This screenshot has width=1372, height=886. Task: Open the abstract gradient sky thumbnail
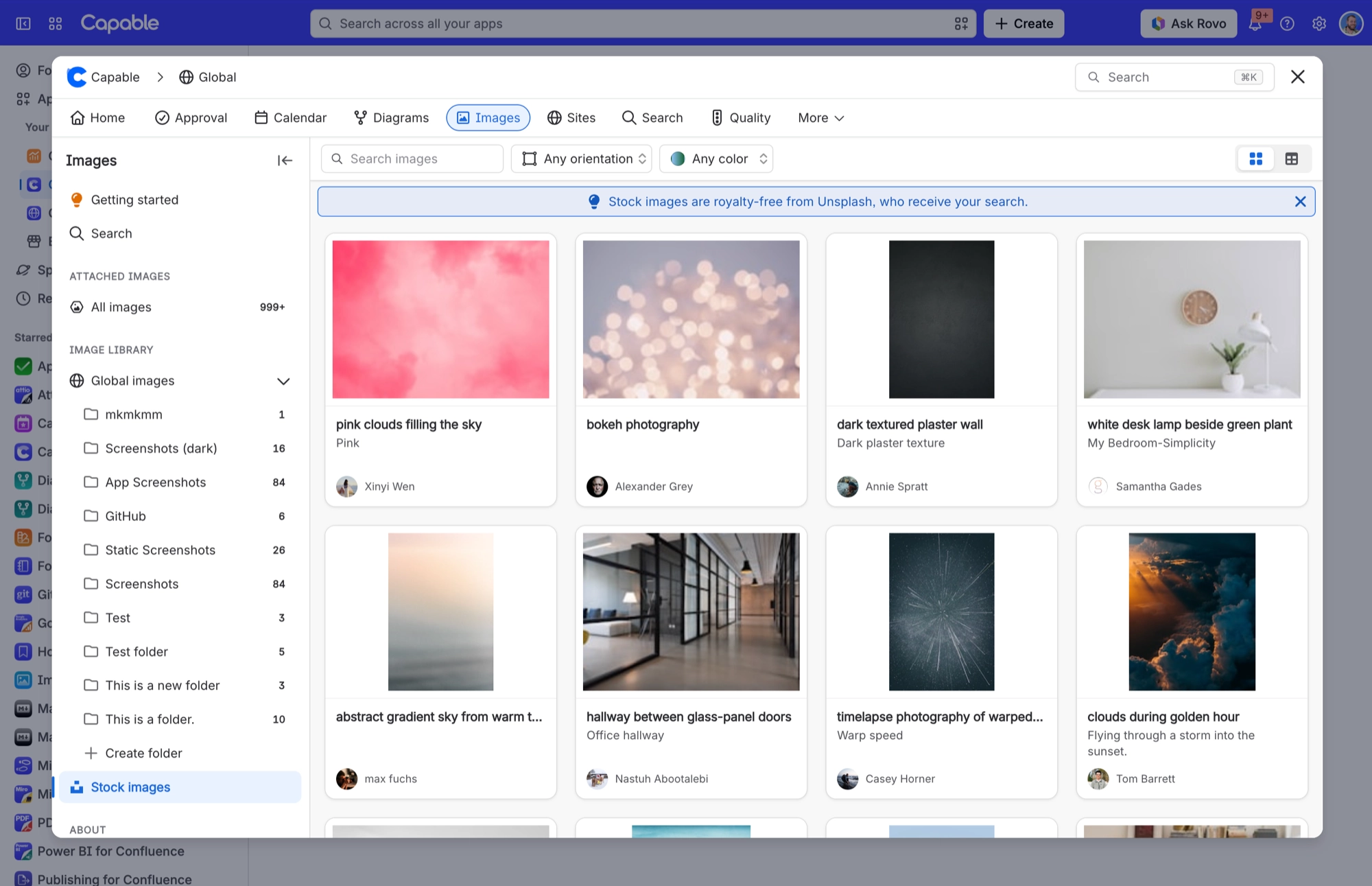click(440, 611)
